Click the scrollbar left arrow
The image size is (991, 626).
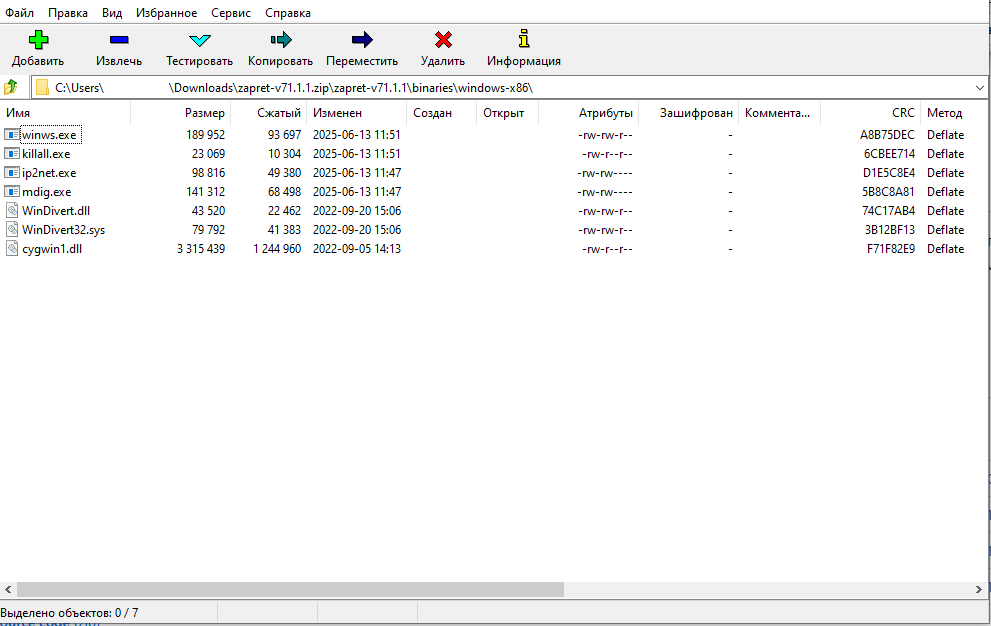coord(8,589)
